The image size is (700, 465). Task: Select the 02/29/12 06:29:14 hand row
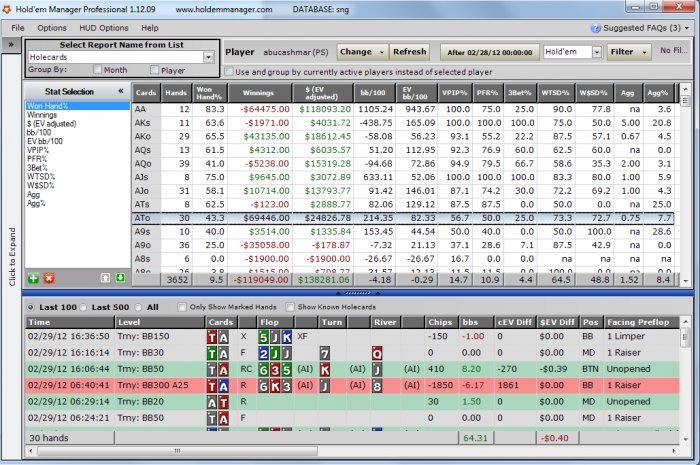coord(353,402)
